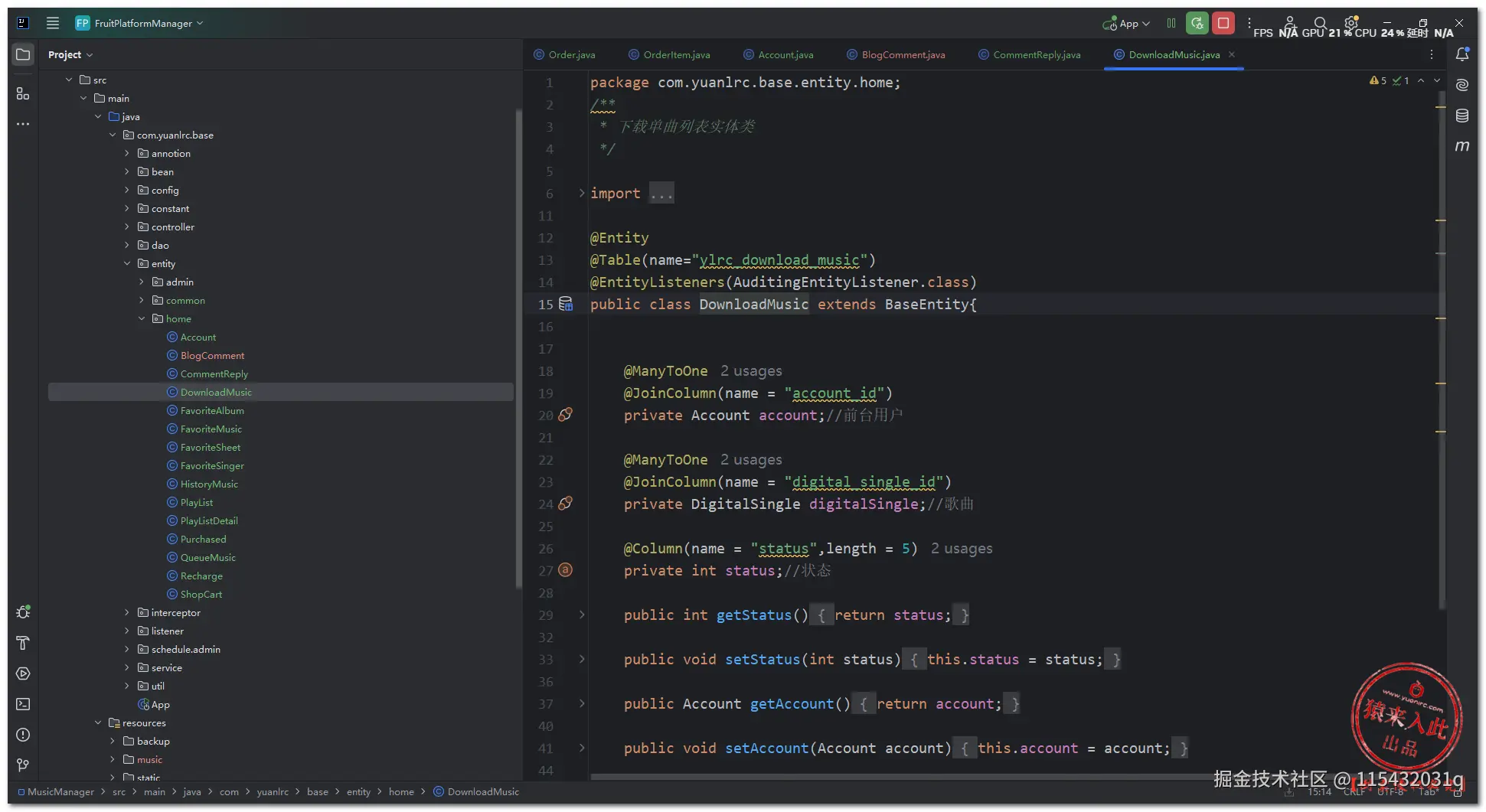Select the App class in project tree
1486x812 pixels.
click(x=153, y=704)
